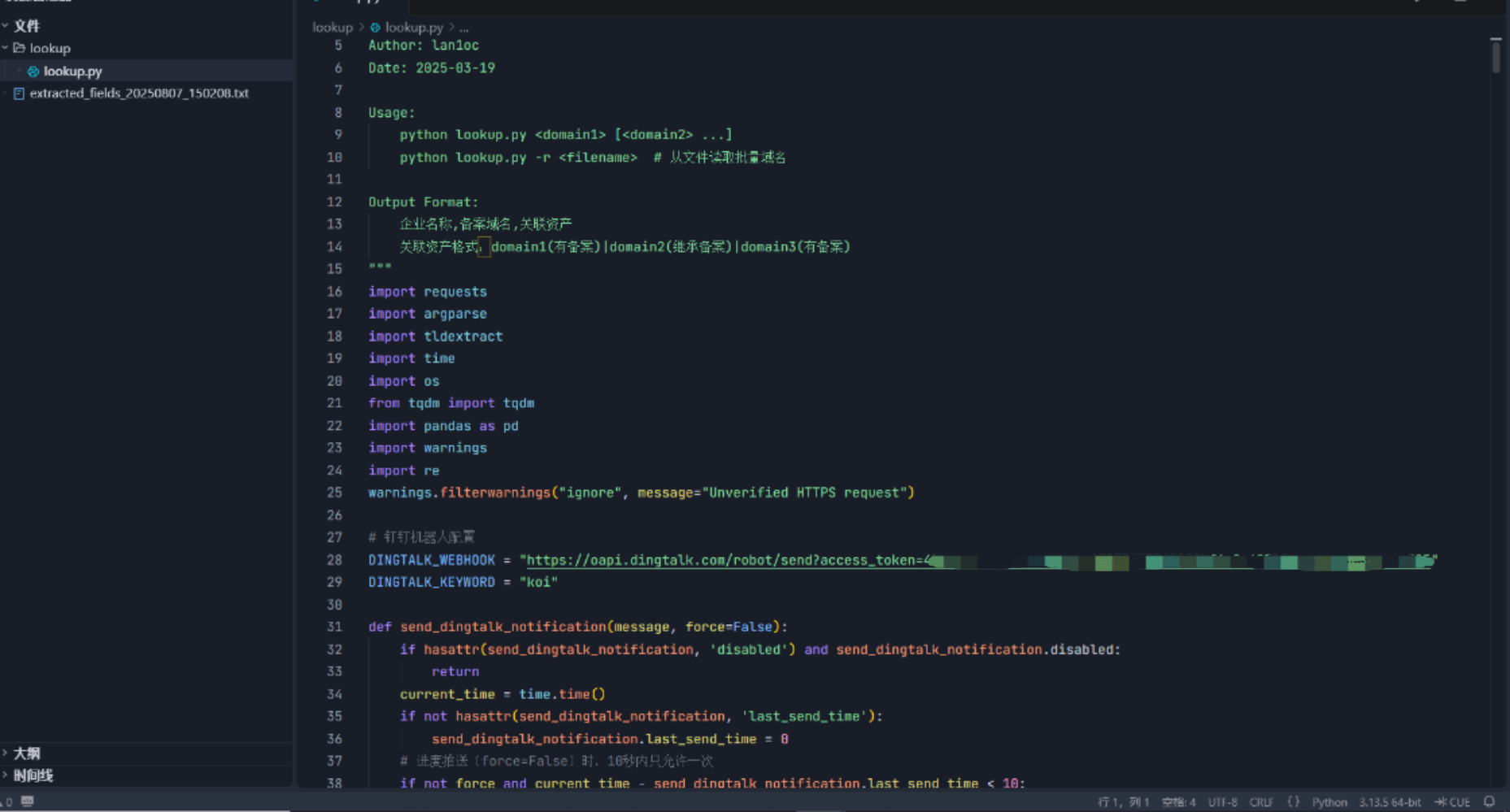1510x812 pixels.
Task: Expand the 大纲 outline section
Action: (6, 753)
